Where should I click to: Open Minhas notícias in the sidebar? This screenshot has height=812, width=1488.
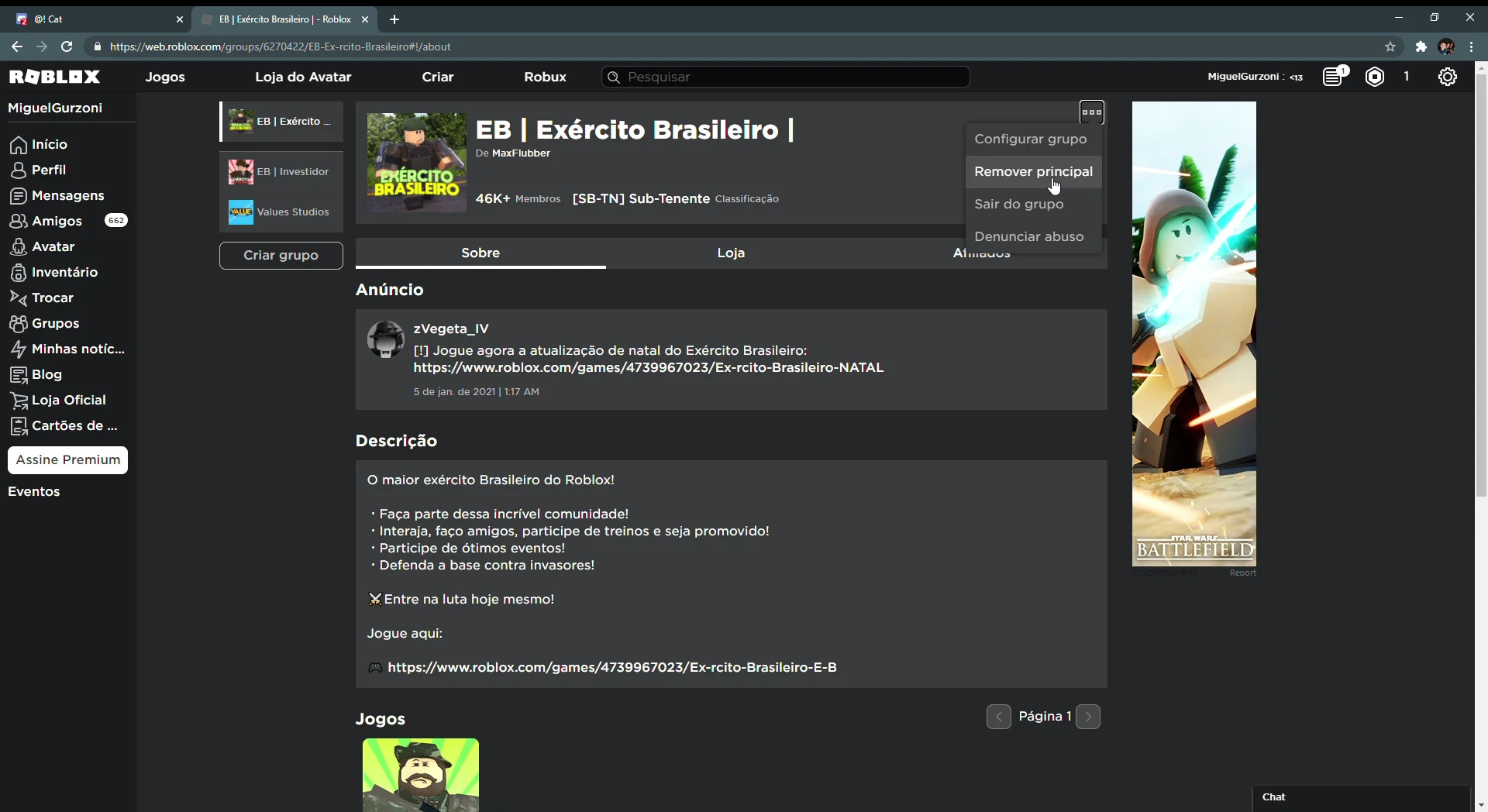(67, 349)
